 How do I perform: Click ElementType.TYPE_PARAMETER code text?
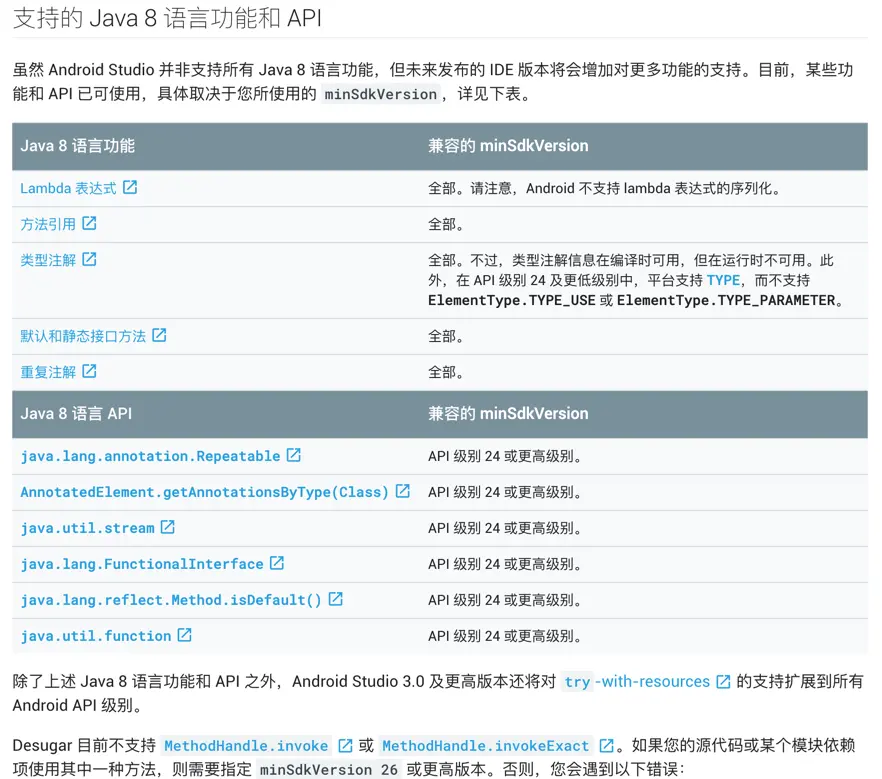pyautogui.click(x=726, y=300)
